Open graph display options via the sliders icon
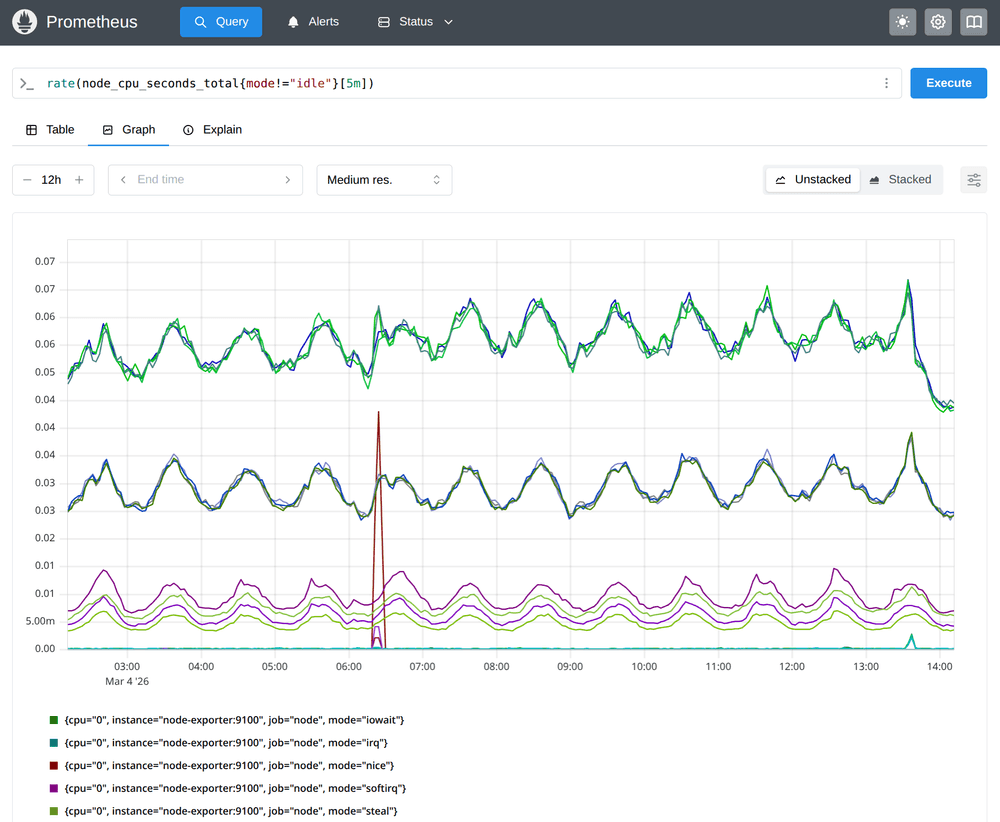This screenshot has height=822, width=1000. 974,179
